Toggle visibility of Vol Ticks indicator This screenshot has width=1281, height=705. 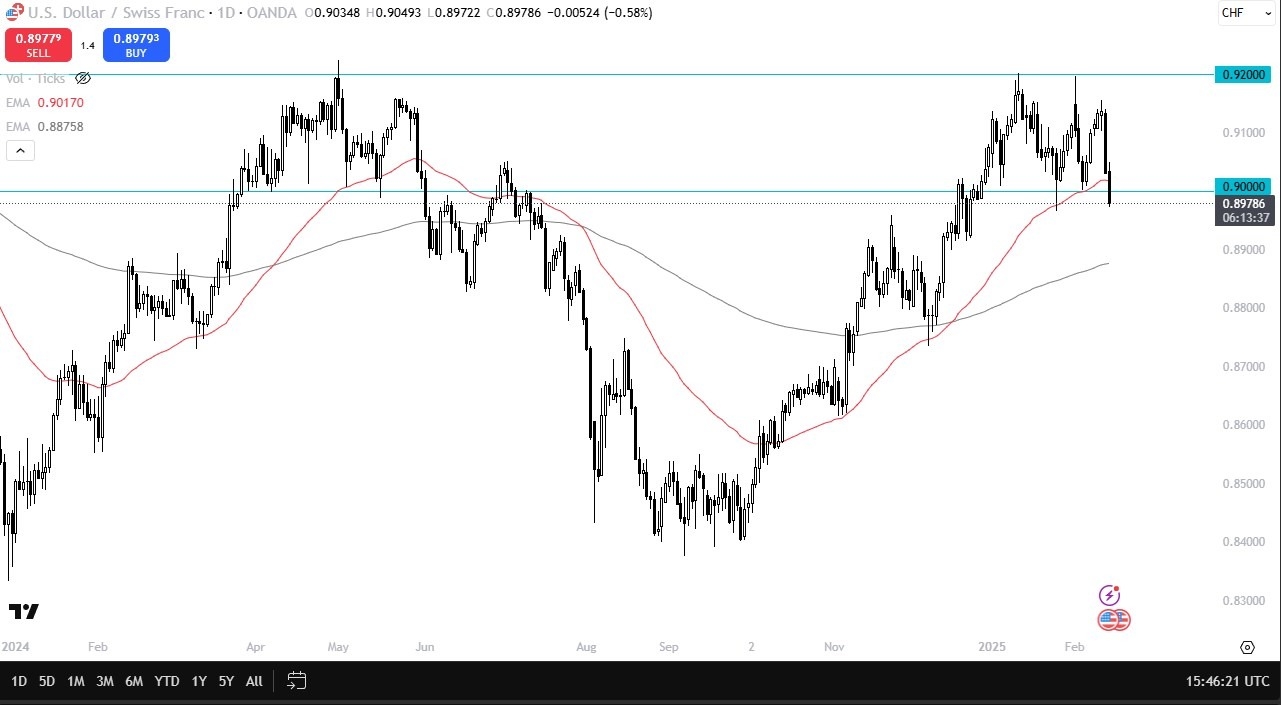(83, 78)
